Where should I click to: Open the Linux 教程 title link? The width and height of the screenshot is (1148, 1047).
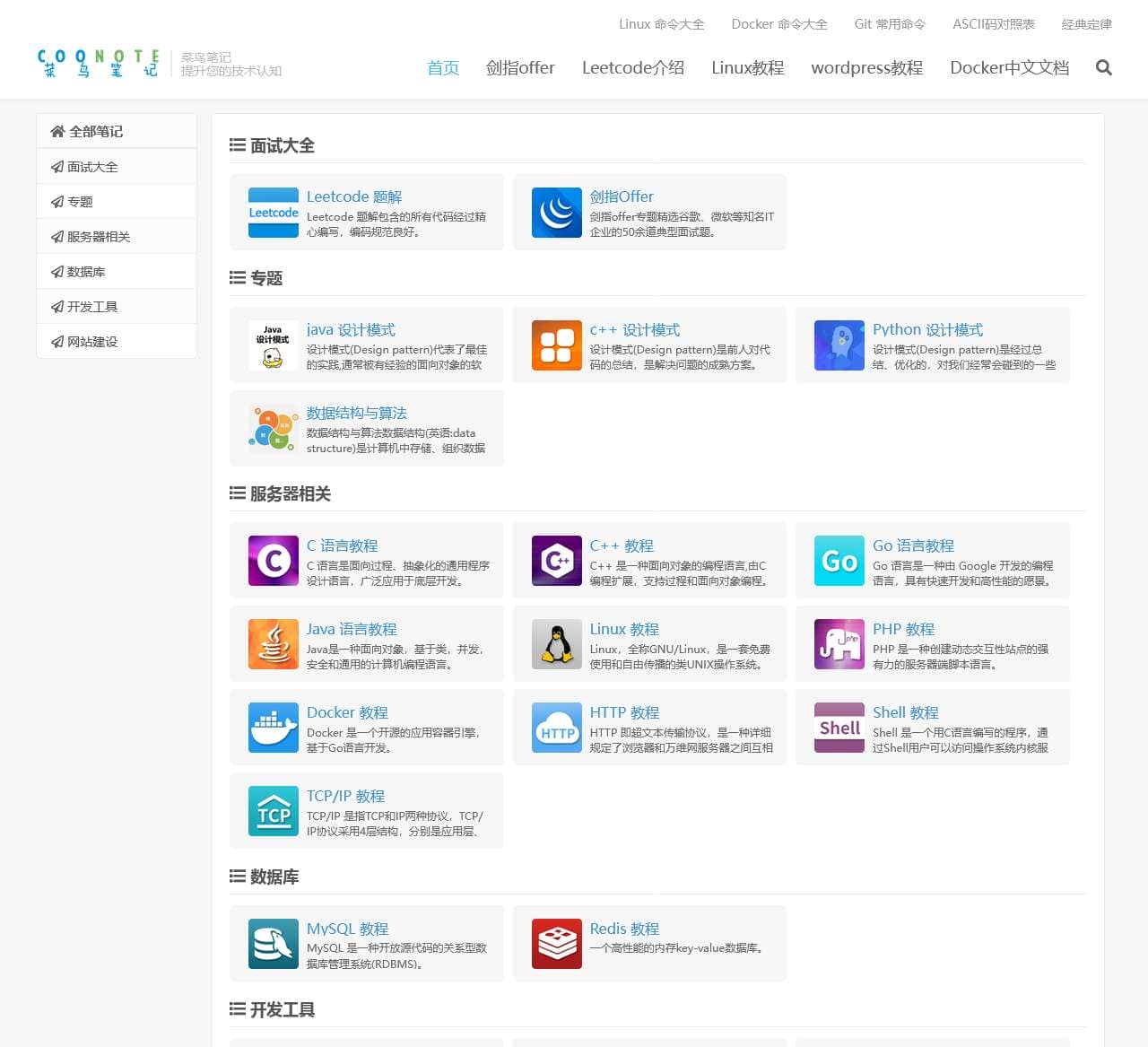click(x=624, y=629)
